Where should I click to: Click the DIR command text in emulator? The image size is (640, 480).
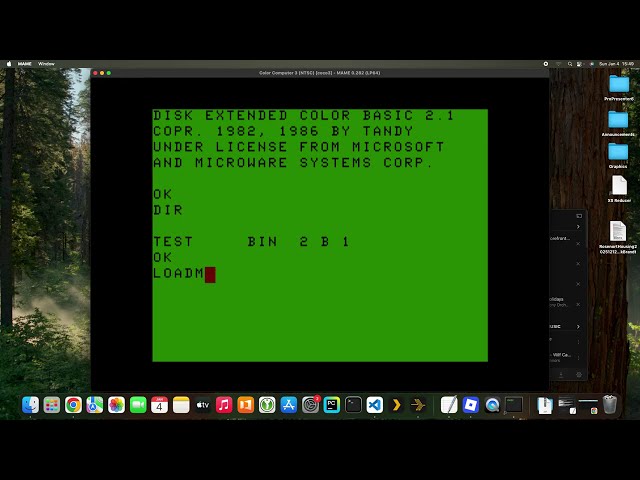coord(168,210)
